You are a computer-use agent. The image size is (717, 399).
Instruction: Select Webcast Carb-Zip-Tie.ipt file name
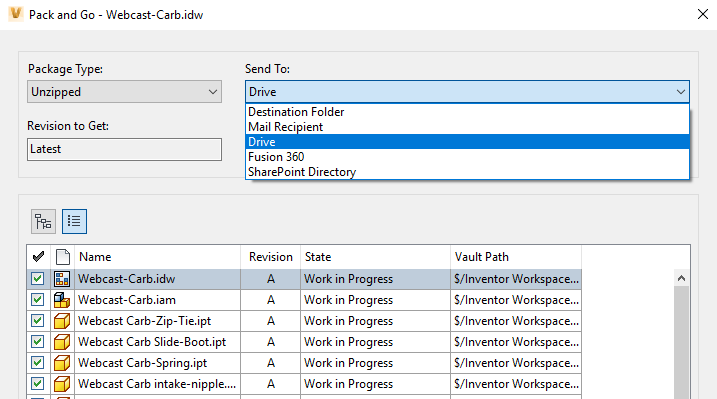pos(144,321)
